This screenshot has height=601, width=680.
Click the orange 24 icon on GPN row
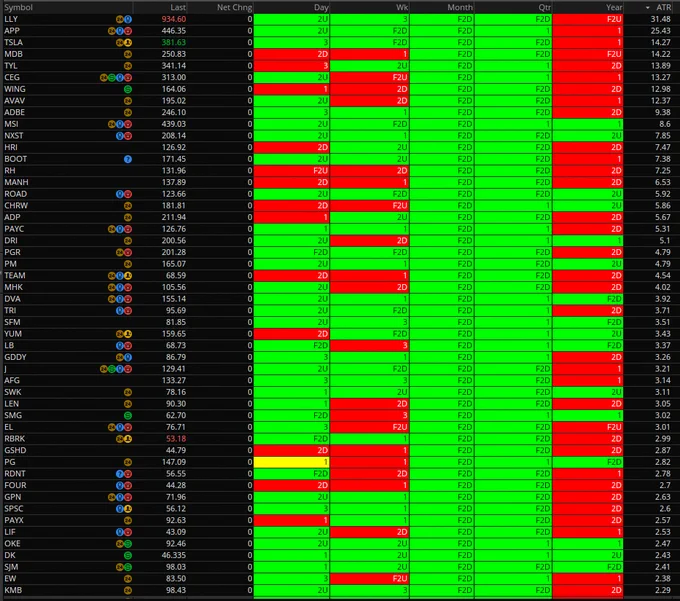click(x=111, y=497)
